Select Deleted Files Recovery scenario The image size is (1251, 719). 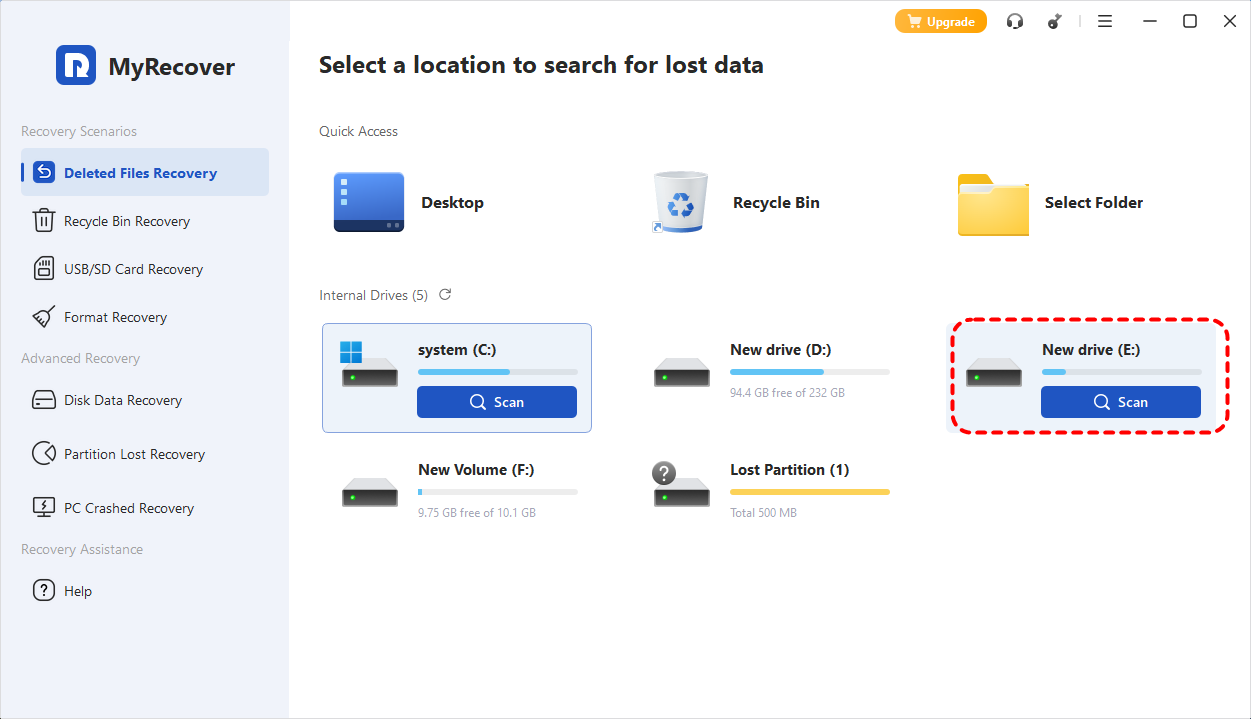tap(145, 173)
